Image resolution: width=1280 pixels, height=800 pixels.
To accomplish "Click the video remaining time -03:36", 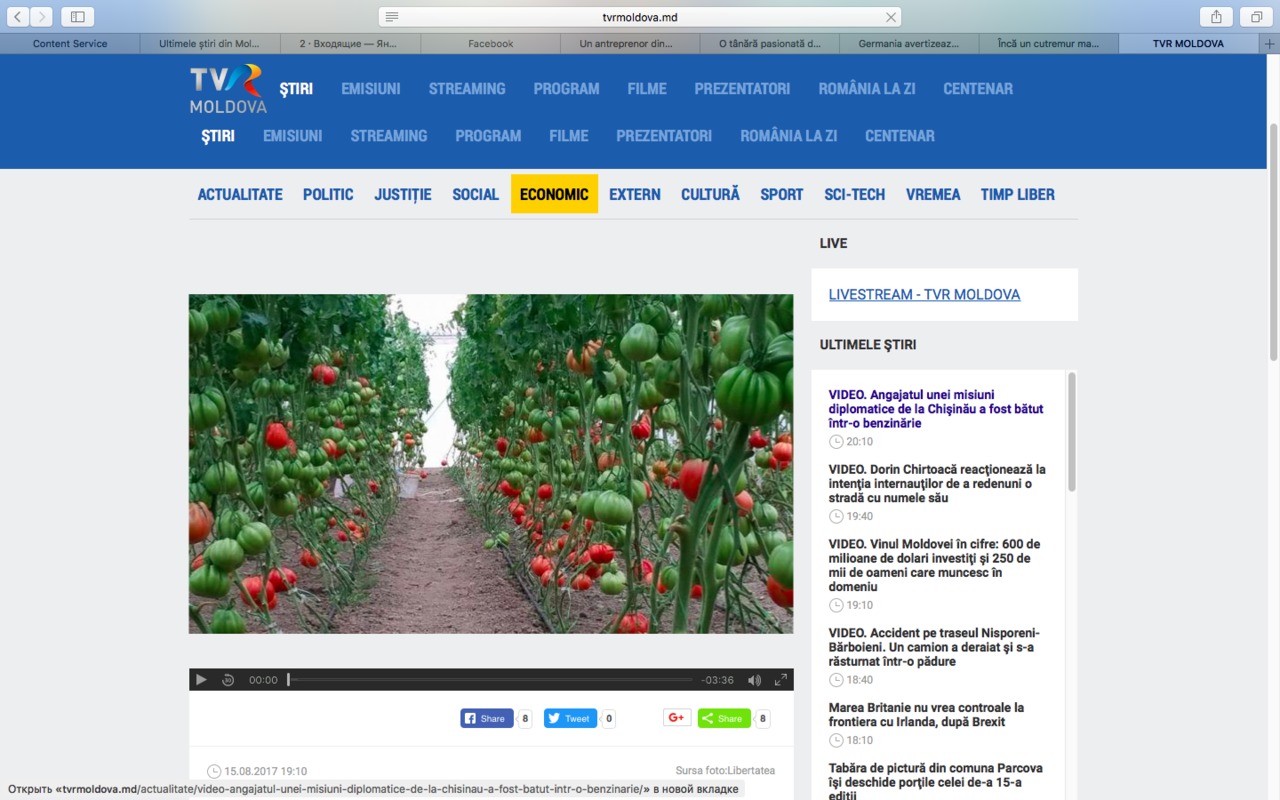I will coord(718,680).
